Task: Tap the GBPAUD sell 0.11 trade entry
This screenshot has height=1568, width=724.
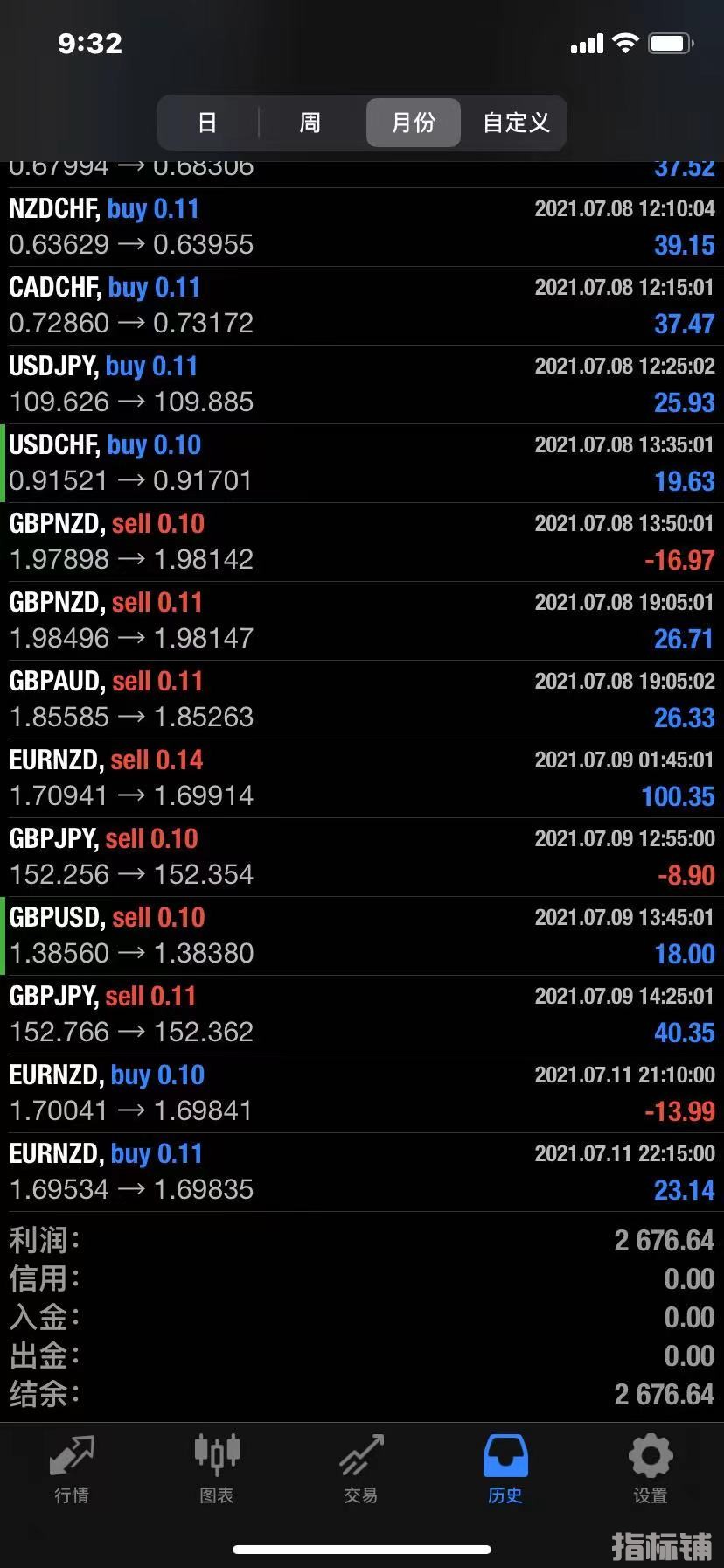Action: (362, 700)
